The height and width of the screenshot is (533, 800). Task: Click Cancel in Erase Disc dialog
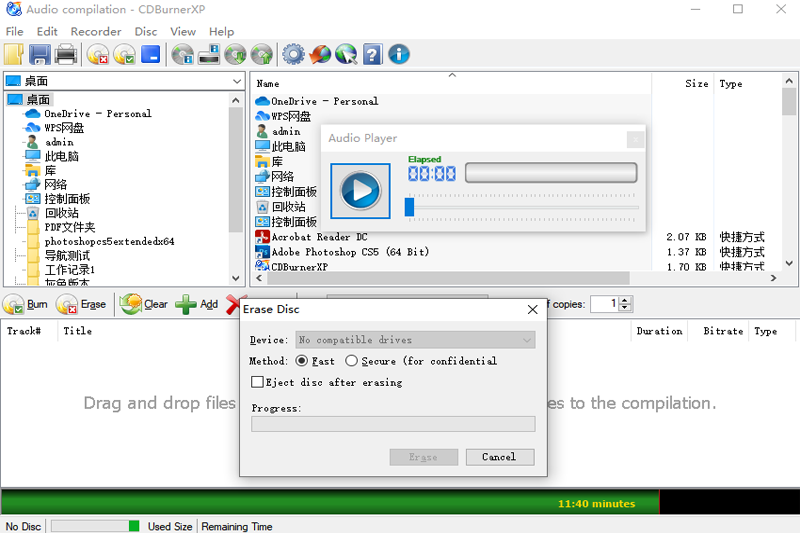click(499, 457)
